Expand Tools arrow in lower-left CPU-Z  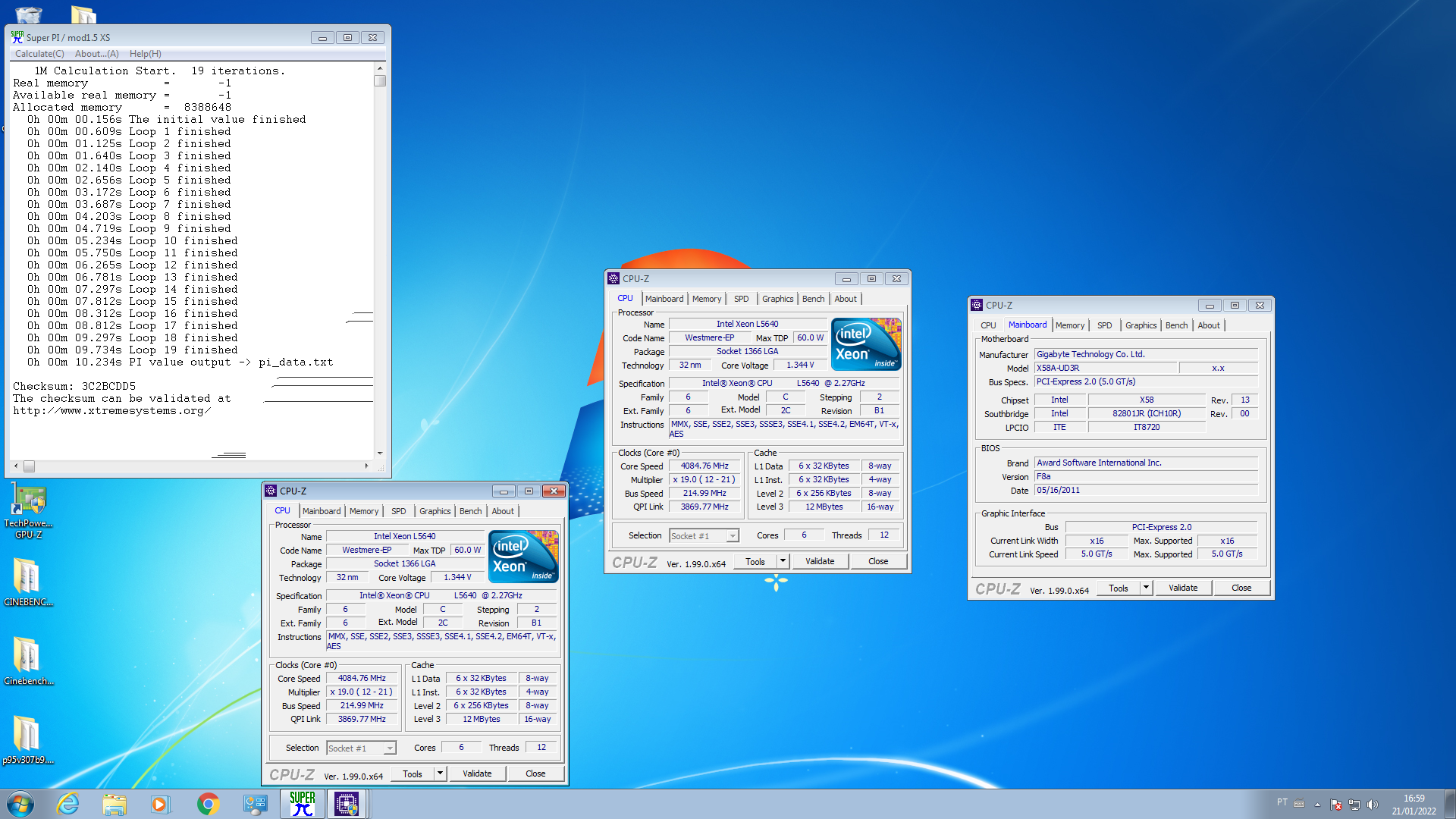pos(440,773)
